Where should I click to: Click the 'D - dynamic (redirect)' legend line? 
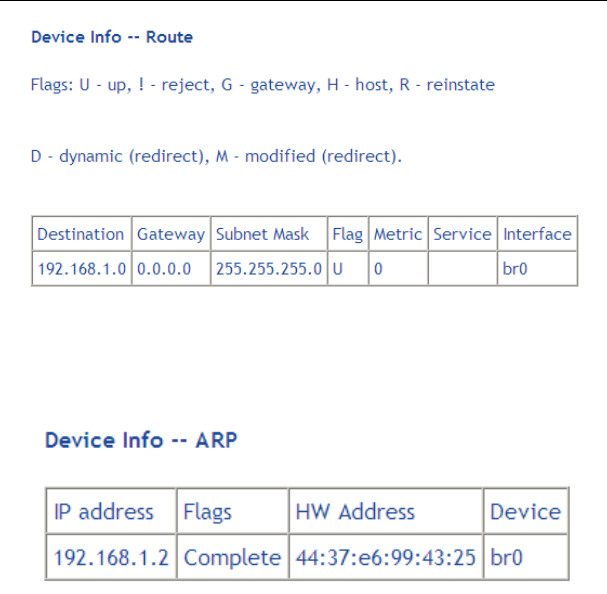pyautogui.click(x=216, y=156)
